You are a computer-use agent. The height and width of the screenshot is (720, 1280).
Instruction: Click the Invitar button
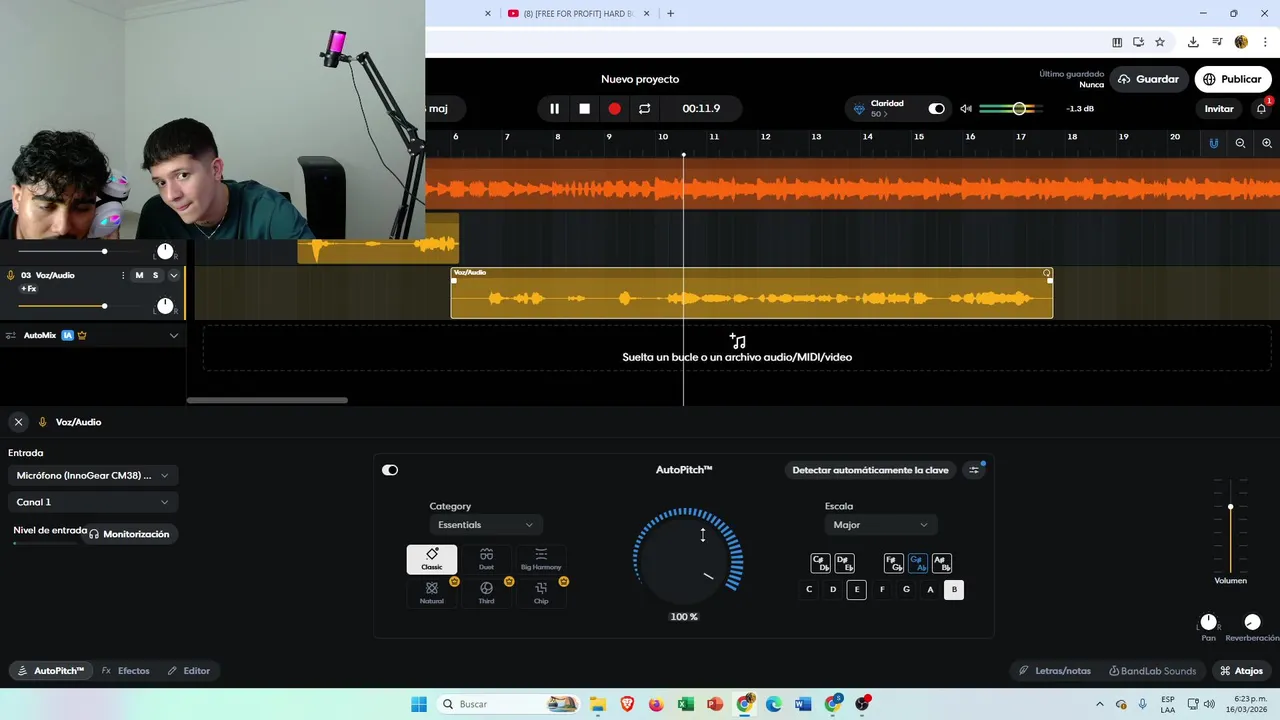pyautogui.click(x=1219, y=109)
